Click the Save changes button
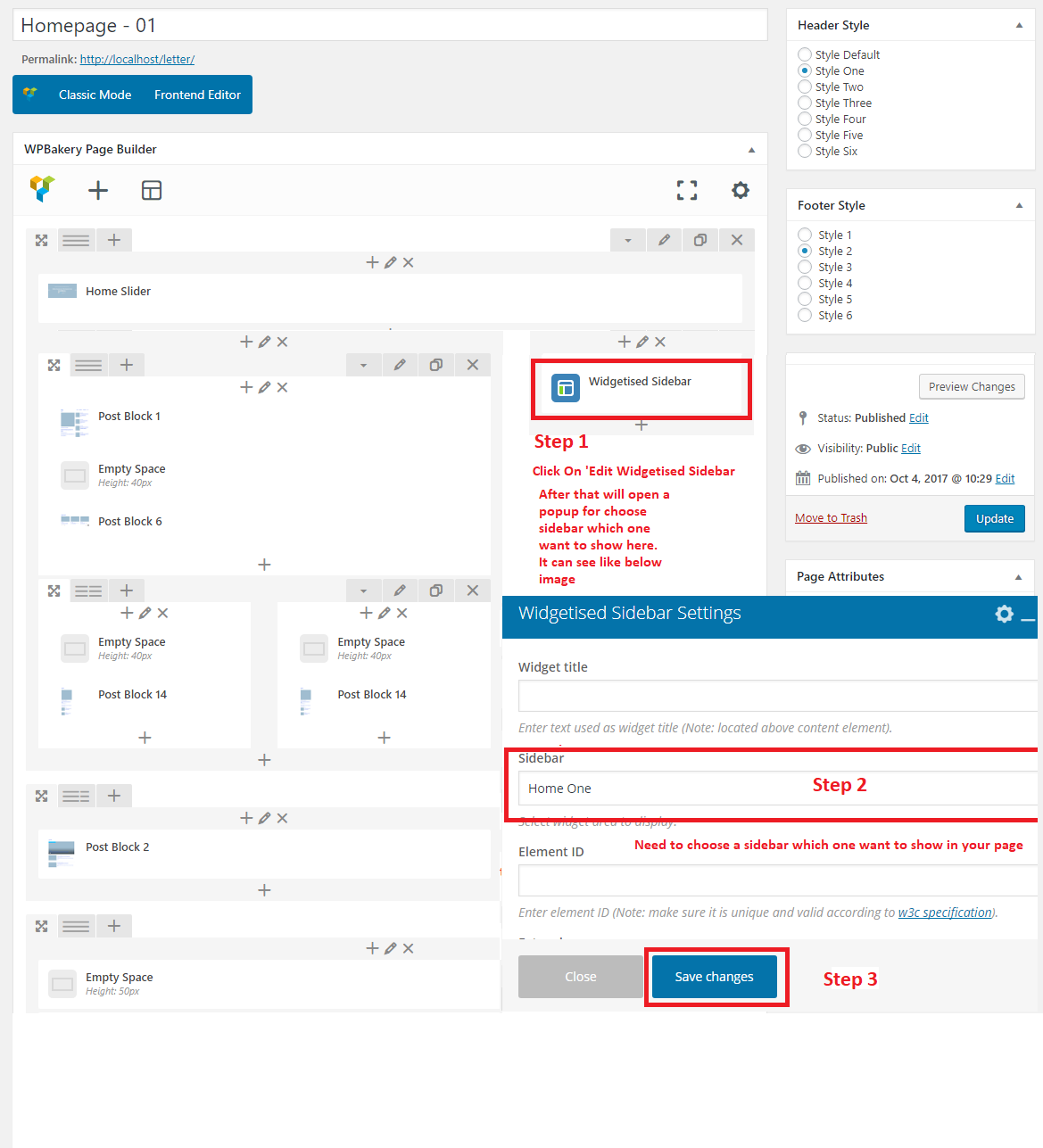This screenshot has height=1148, width=1043. click(714, 977)
